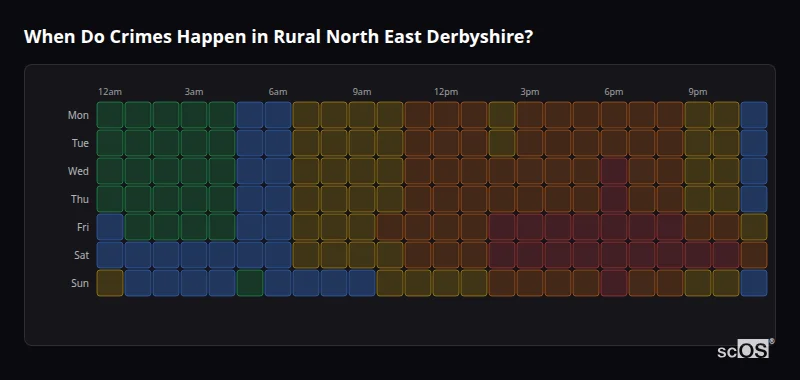Select the Sunday 9am blue cell
800x380 pixels.
click(x=362, y=283)
